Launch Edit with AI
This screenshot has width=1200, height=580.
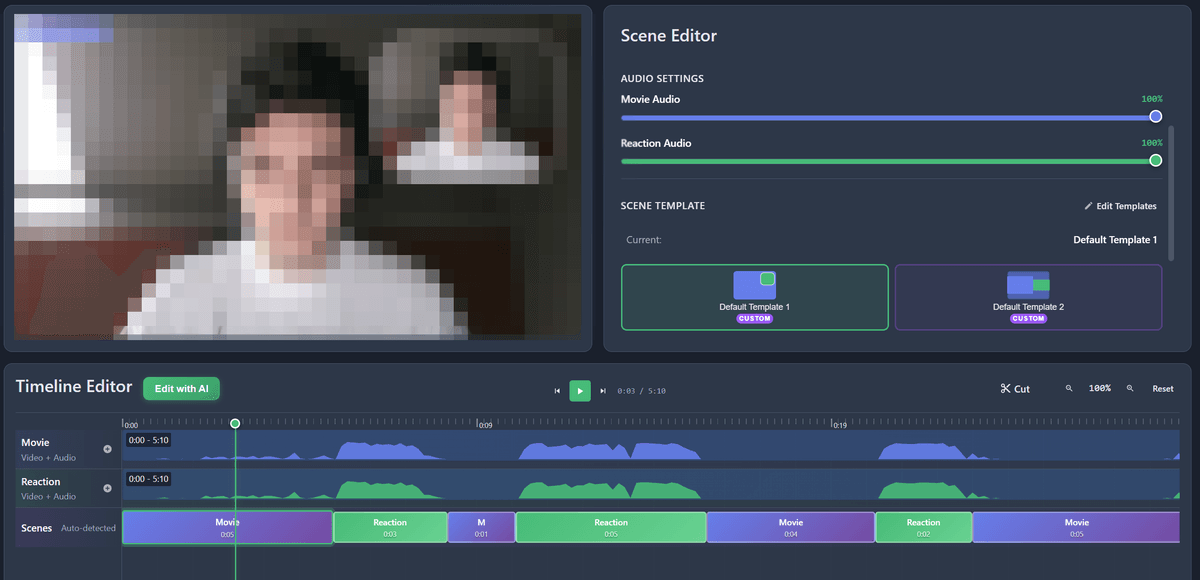(x=181, y=389)
